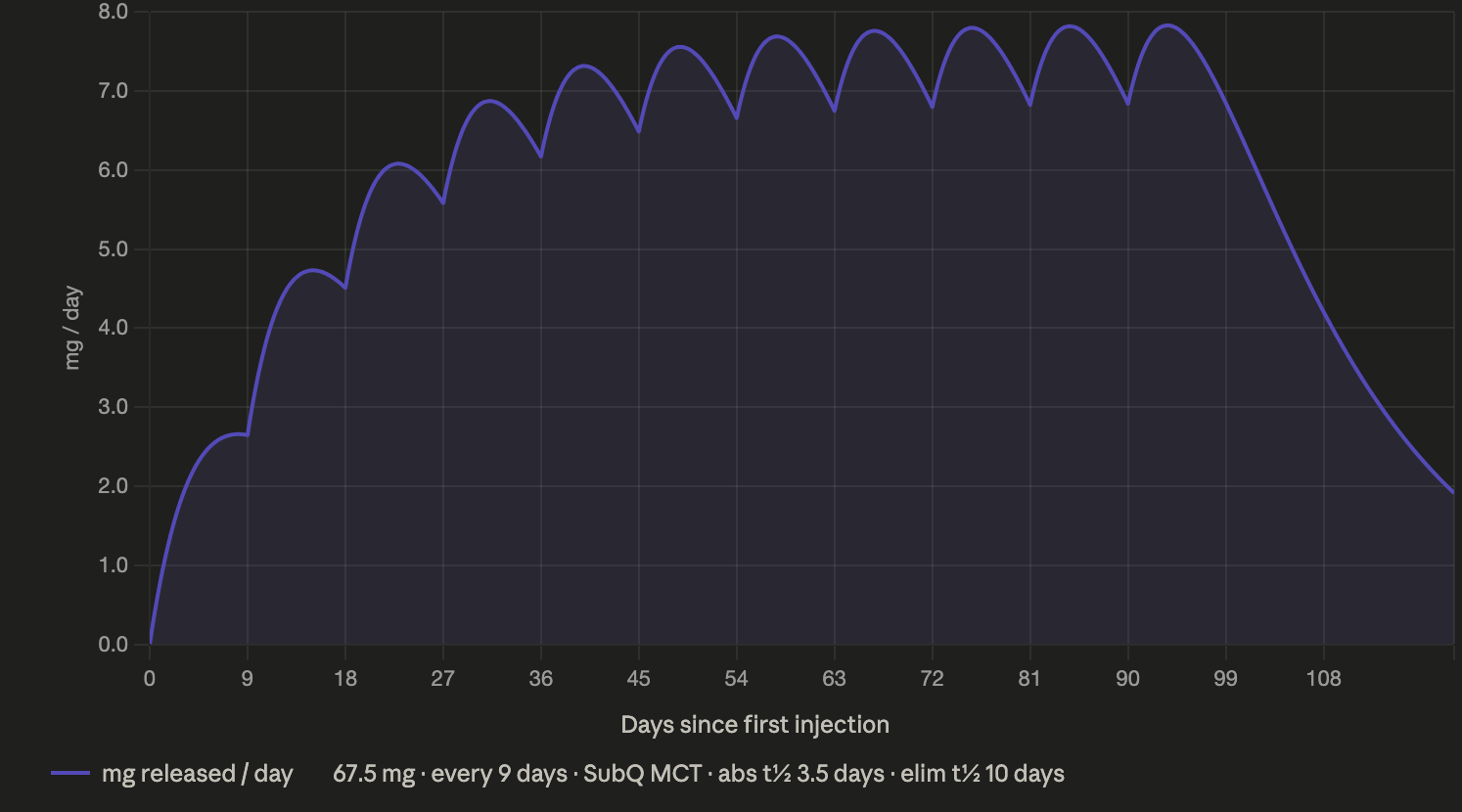Click the curve's trough at day 45
Image resolution: width=1462 pixels, height=812 pixels.
click(639, 131)
